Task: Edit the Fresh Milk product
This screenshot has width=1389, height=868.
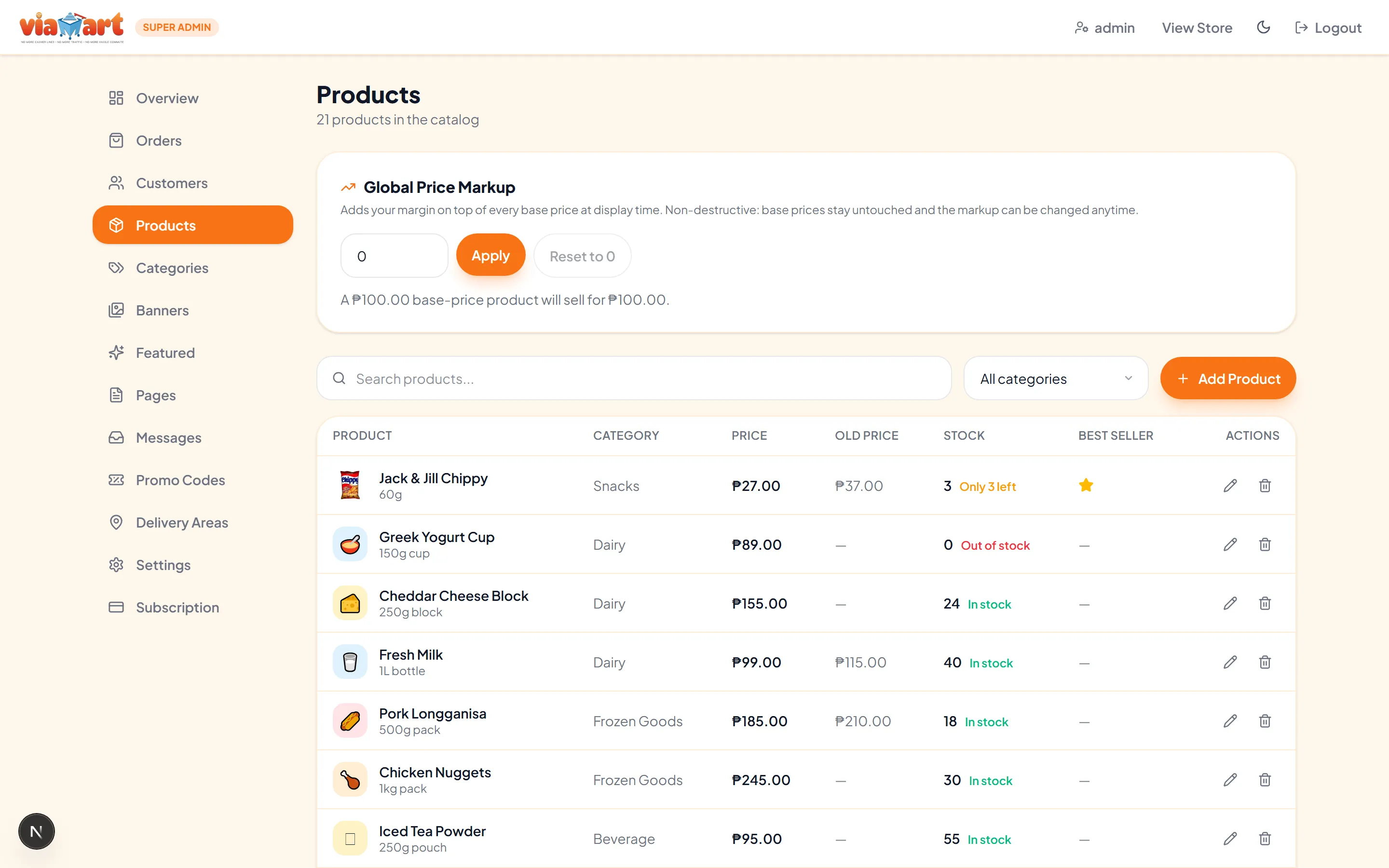Action: coord(1229,662)
